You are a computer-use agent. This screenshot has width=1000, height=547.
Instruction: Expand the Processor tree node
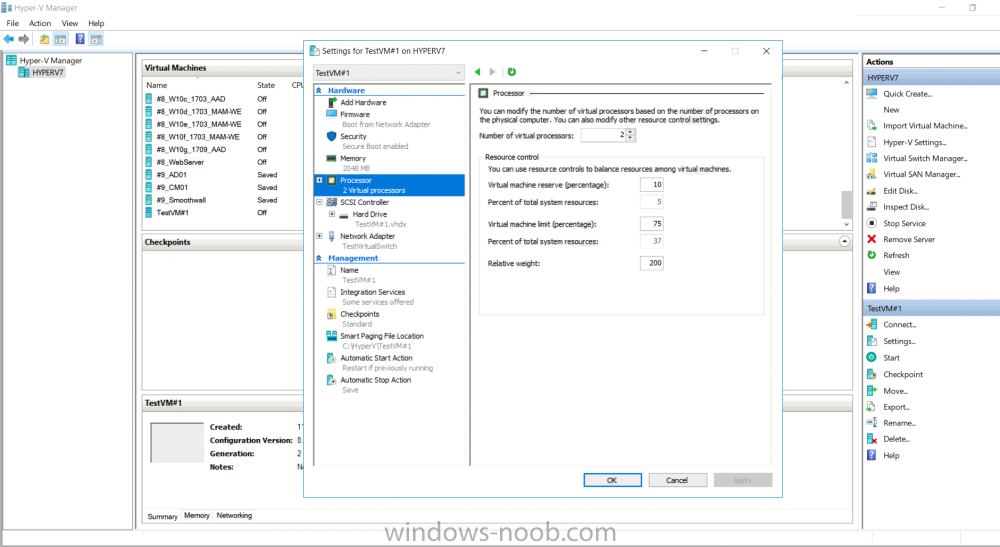point(320,180)
